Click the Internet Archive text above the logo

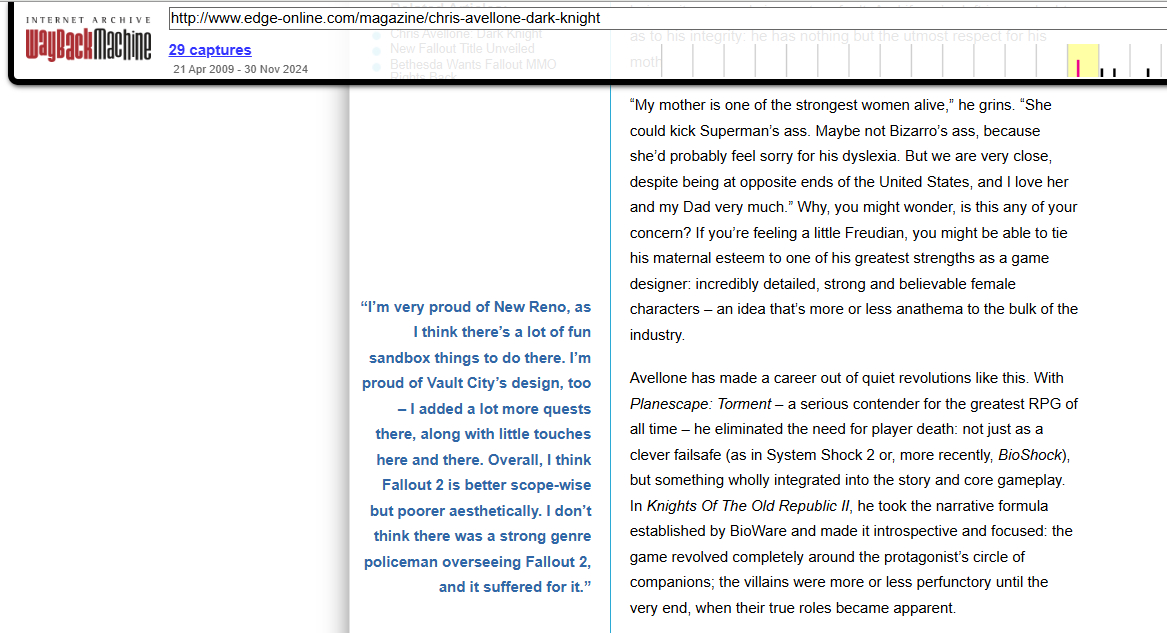[89, 19]
